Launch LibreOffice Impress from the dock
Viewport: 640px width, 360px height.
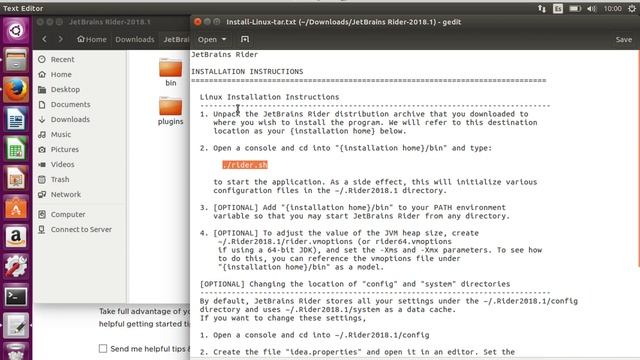(x=16, y=178)
